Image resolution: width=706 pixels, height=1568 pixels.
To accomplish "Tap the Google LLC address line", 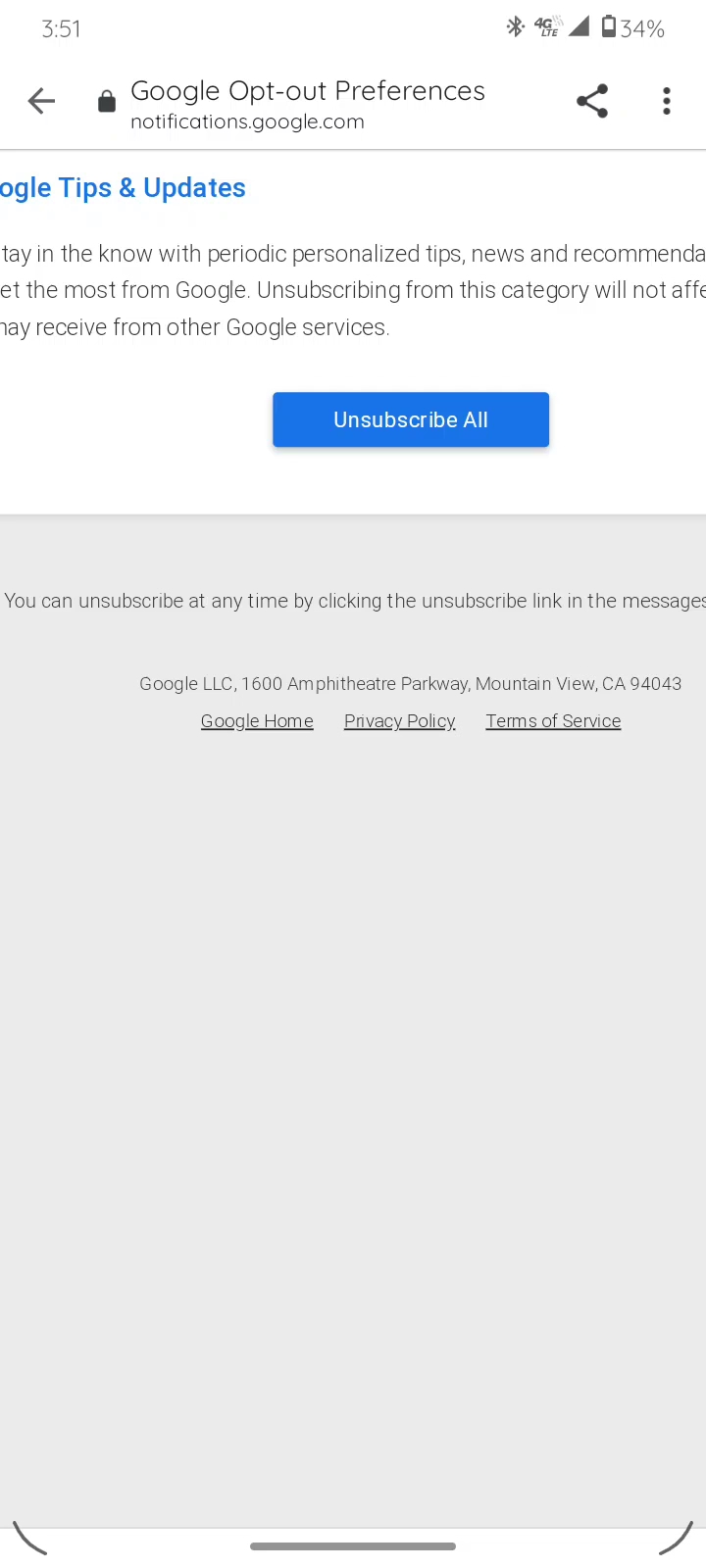I will pyautogui.click(x=410, y=684).
